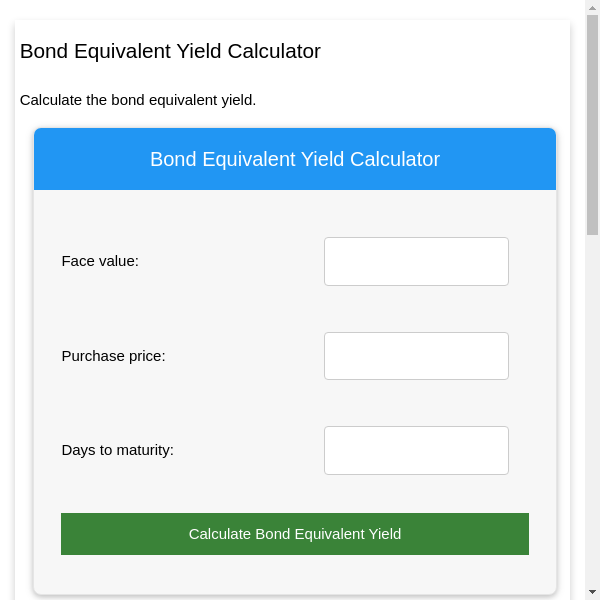The image size is (600, 600).
Task: Click the scrollbar up arrow
Action: tap(592, 7)
